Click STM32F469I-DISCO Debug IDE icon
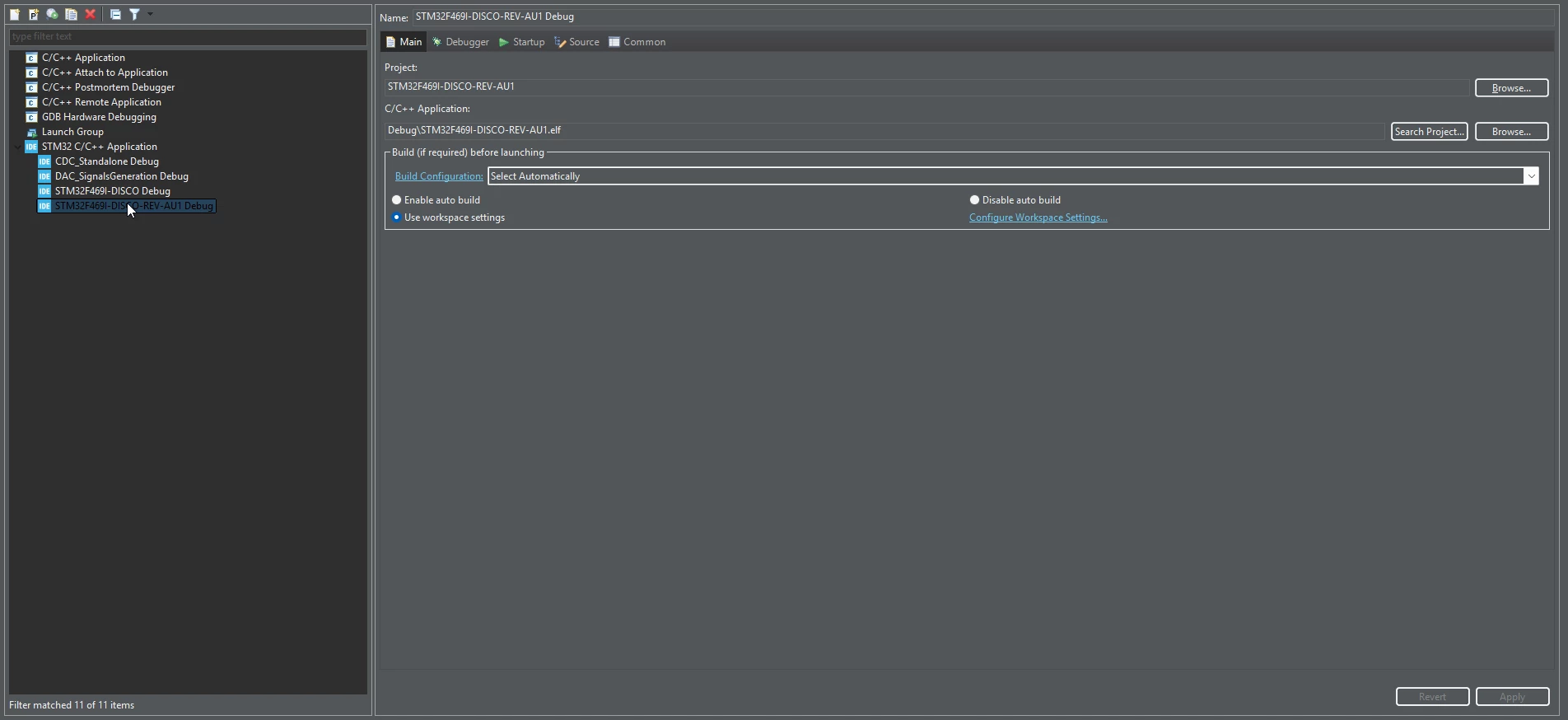Viewport: 1568px width, 720px height. [x=44, y=191]
